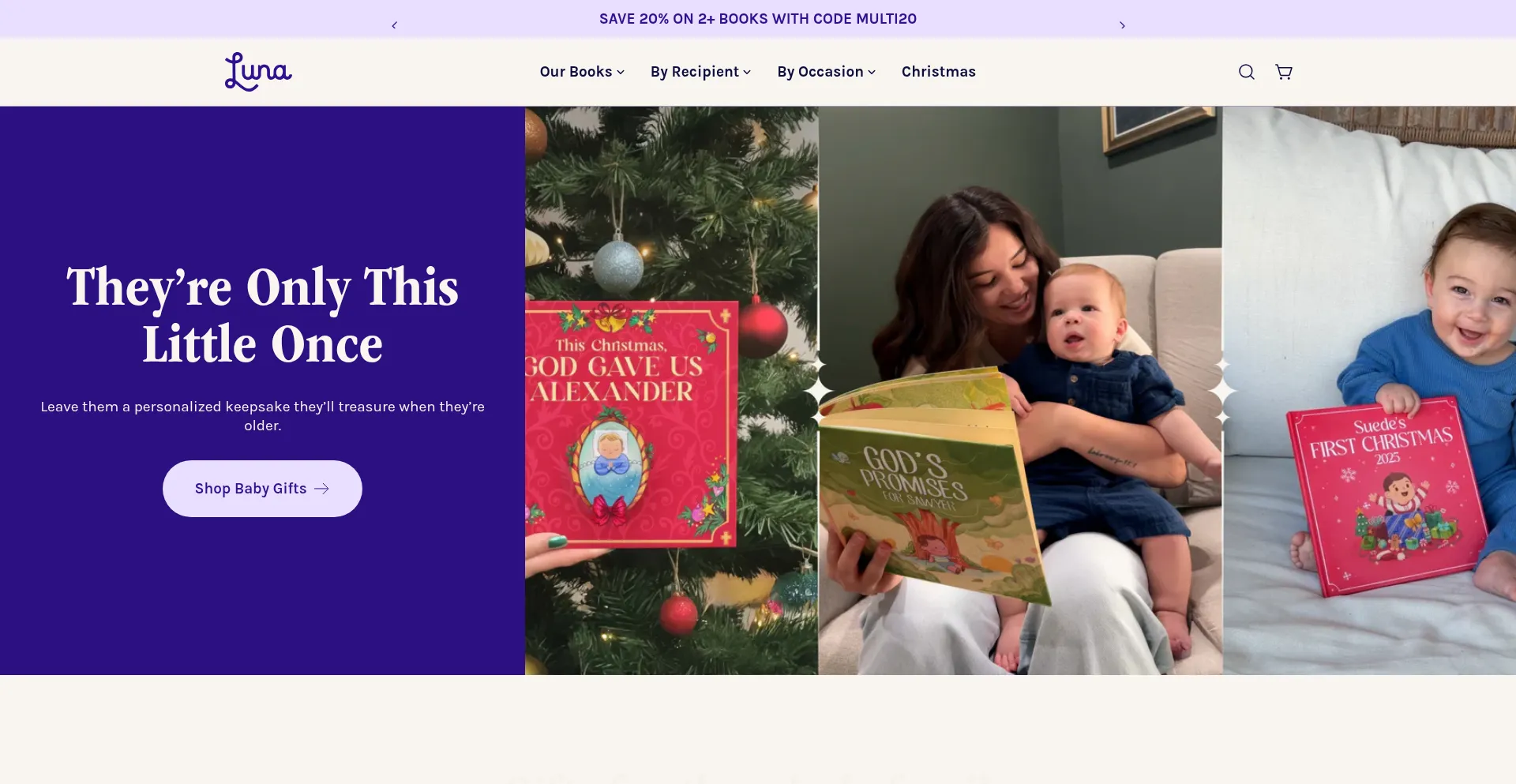1516x784 pixels.
Task: Show next announcement with right arrow
Action: point(1122,25)
